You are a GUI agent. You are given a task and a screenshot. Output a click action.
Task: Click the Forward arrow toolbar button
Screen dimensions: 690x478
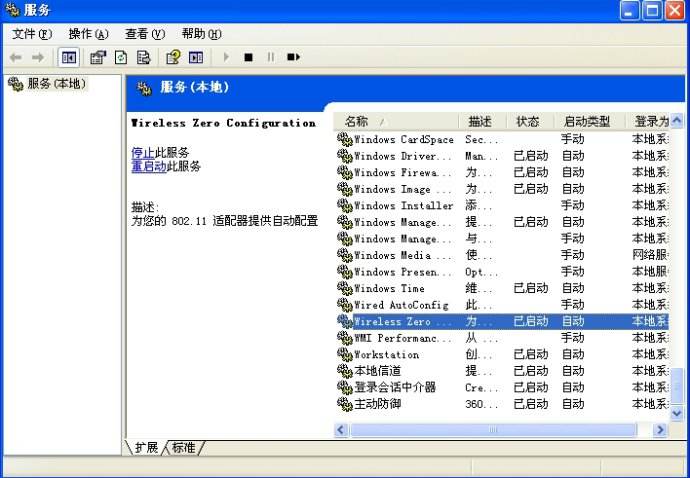pyautogui.click(x=38, y=57)
